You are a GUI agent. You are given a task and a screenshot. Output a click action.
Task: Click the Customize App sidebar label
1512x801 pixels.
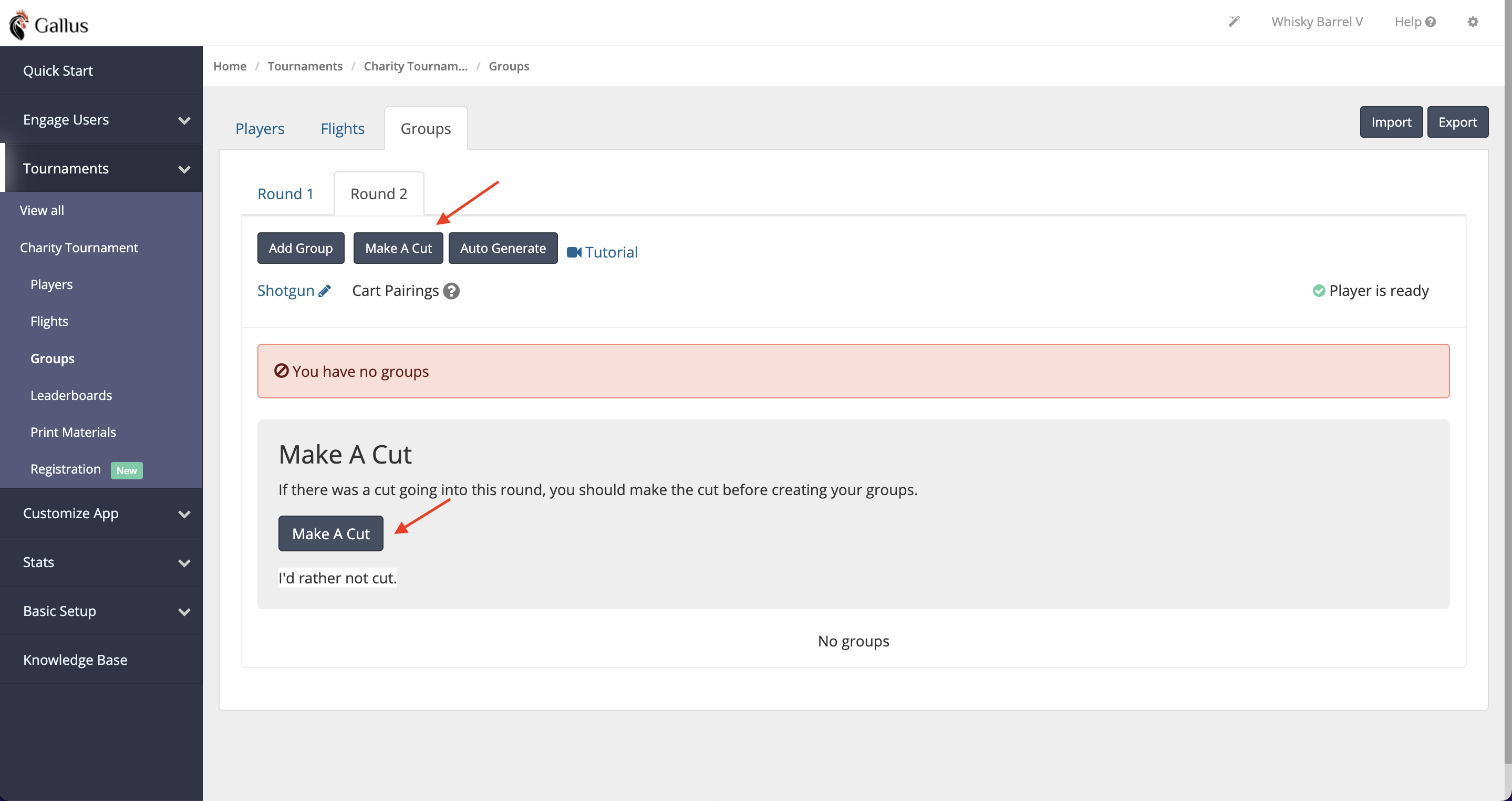pos(70,514)
